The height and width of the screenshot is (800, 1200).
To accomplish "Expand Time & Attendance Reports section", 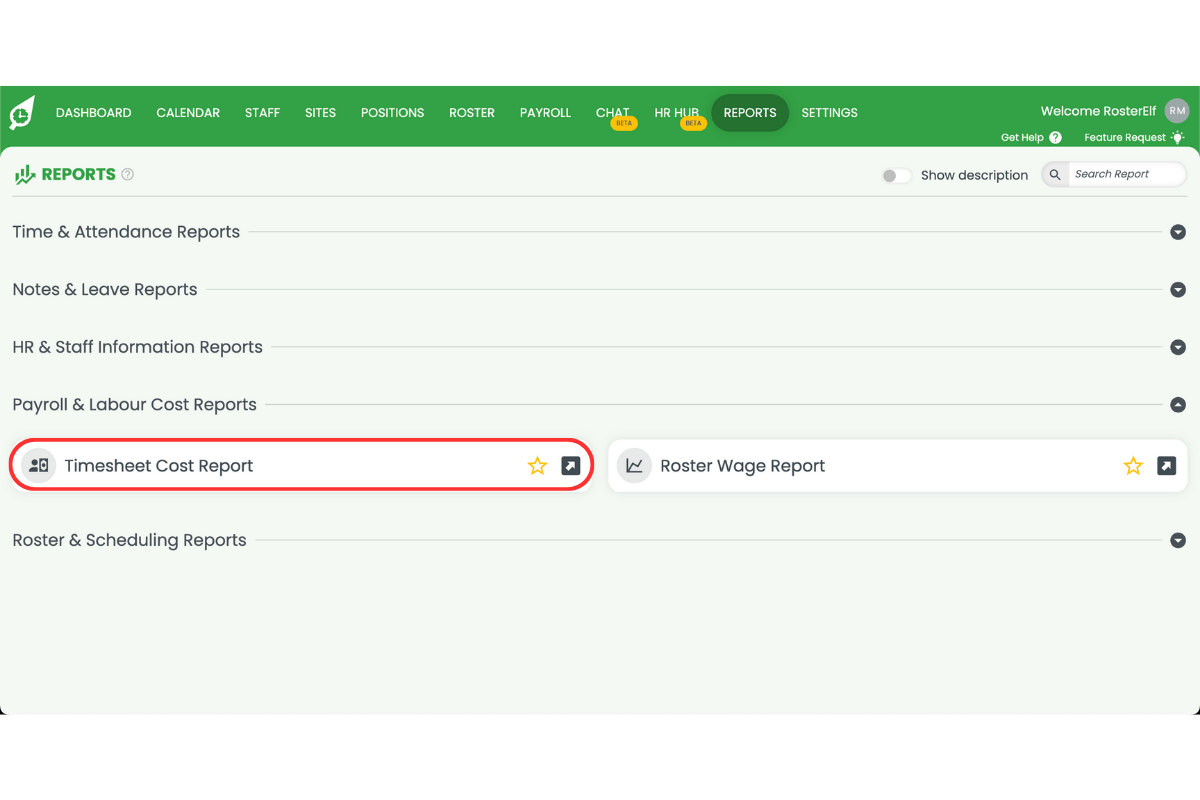I will click(x=1178, y=231).
